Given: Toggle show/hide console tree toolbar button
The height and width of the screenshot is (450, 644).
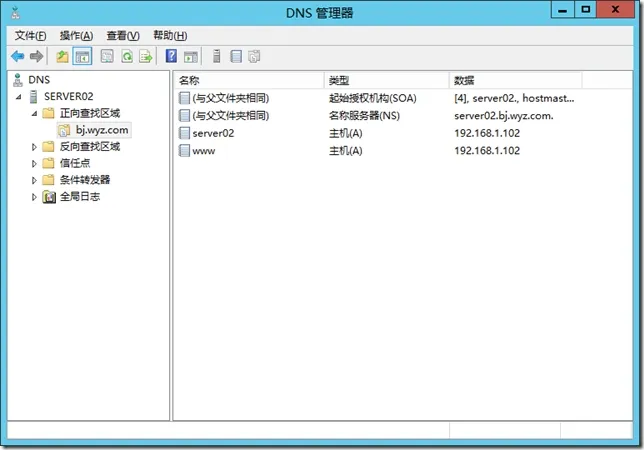Looking at the screenshot, I should tap(82, 56).
